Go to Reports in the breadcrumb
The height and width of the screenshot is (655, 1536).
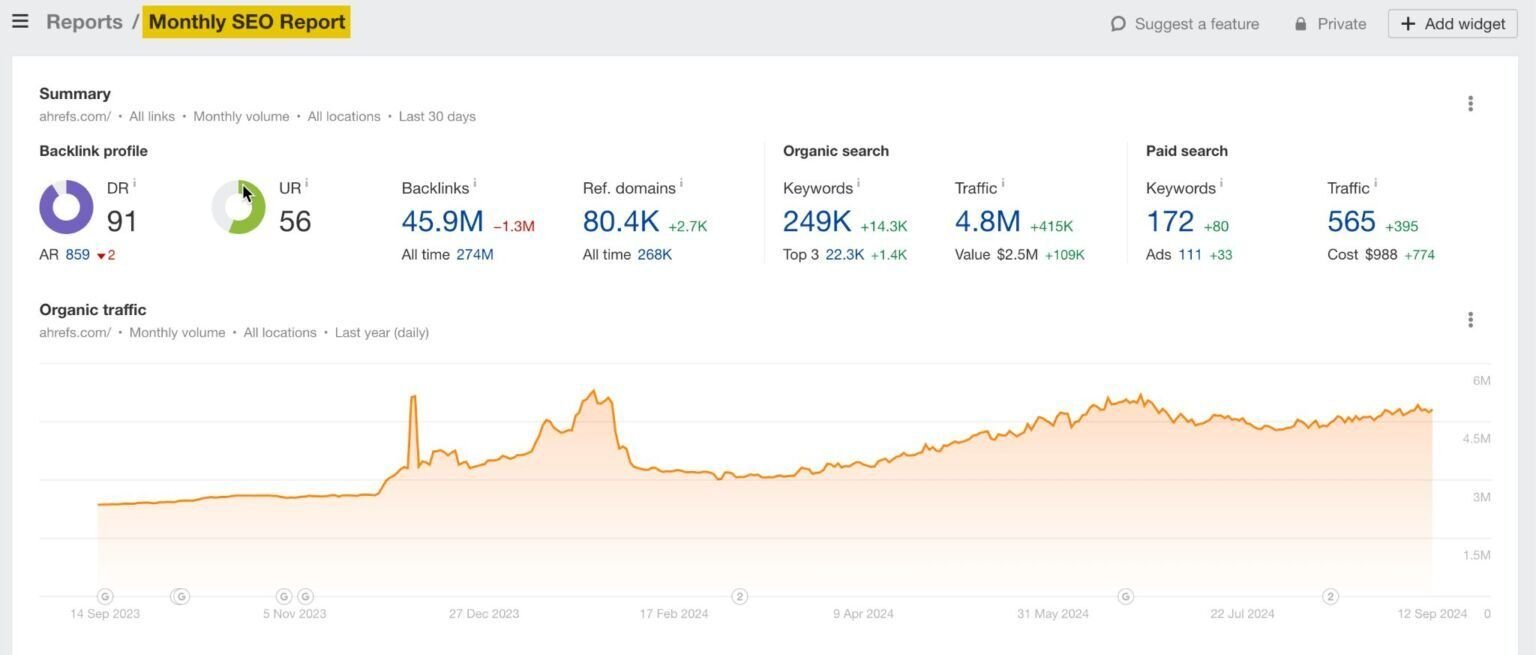[84, 22]
